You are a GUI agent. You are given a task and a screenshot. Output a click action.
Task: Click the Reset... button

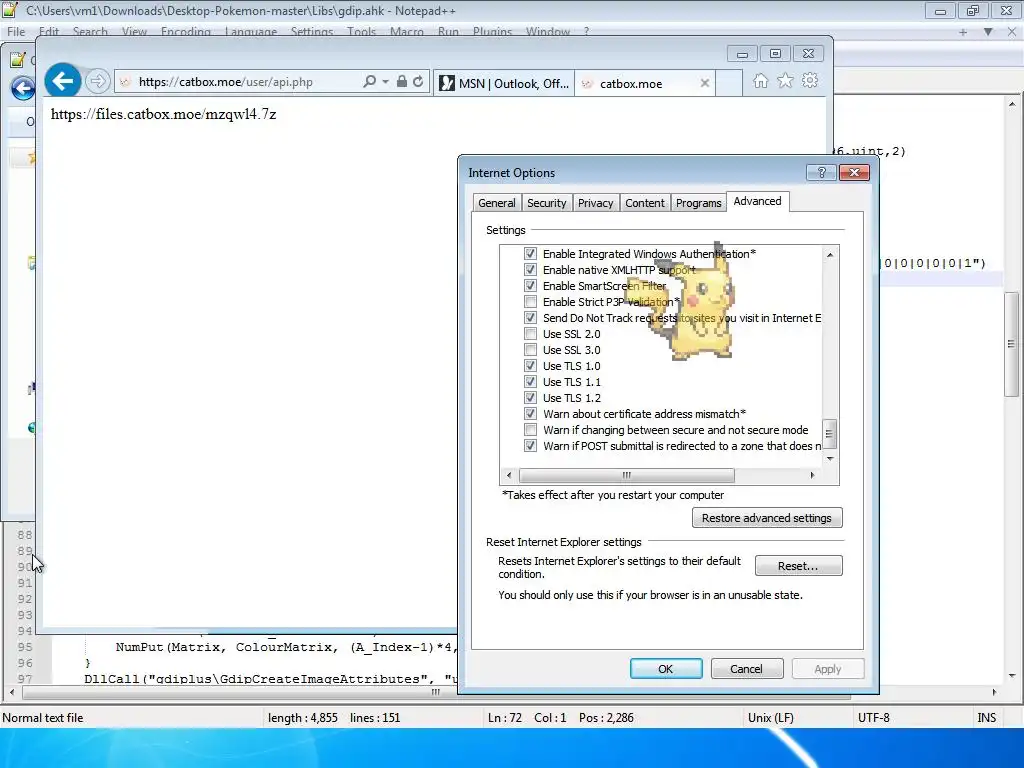(798, 566)
